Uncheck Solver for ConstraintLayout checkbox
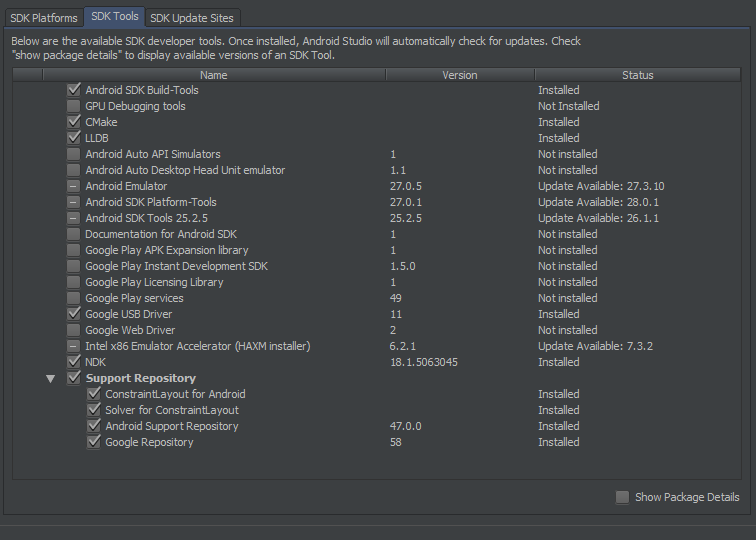Image resolution: width=756 pixels, height=540 pixels. [x=94, y=410]
